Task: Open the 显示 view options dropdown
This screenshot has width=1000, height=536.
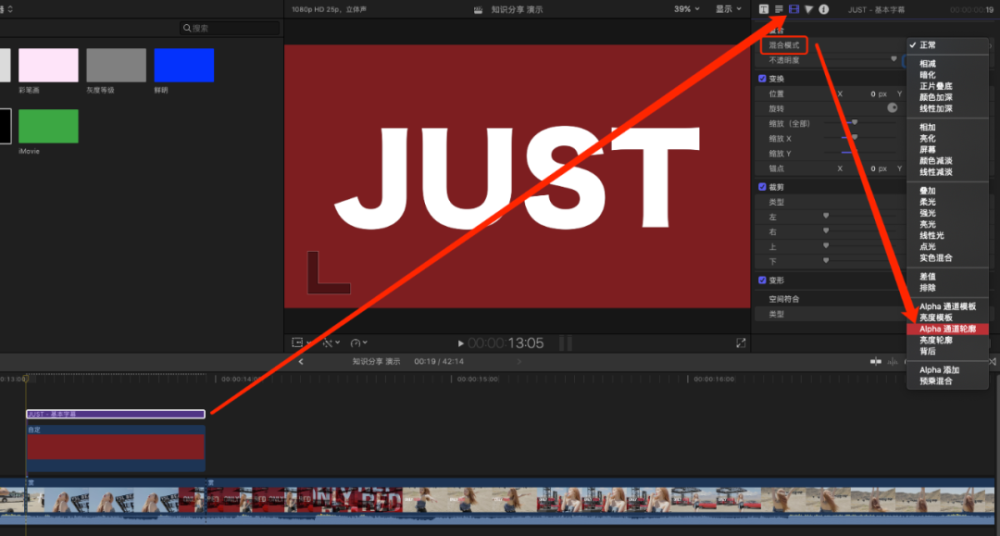Action: pos(728,9)
